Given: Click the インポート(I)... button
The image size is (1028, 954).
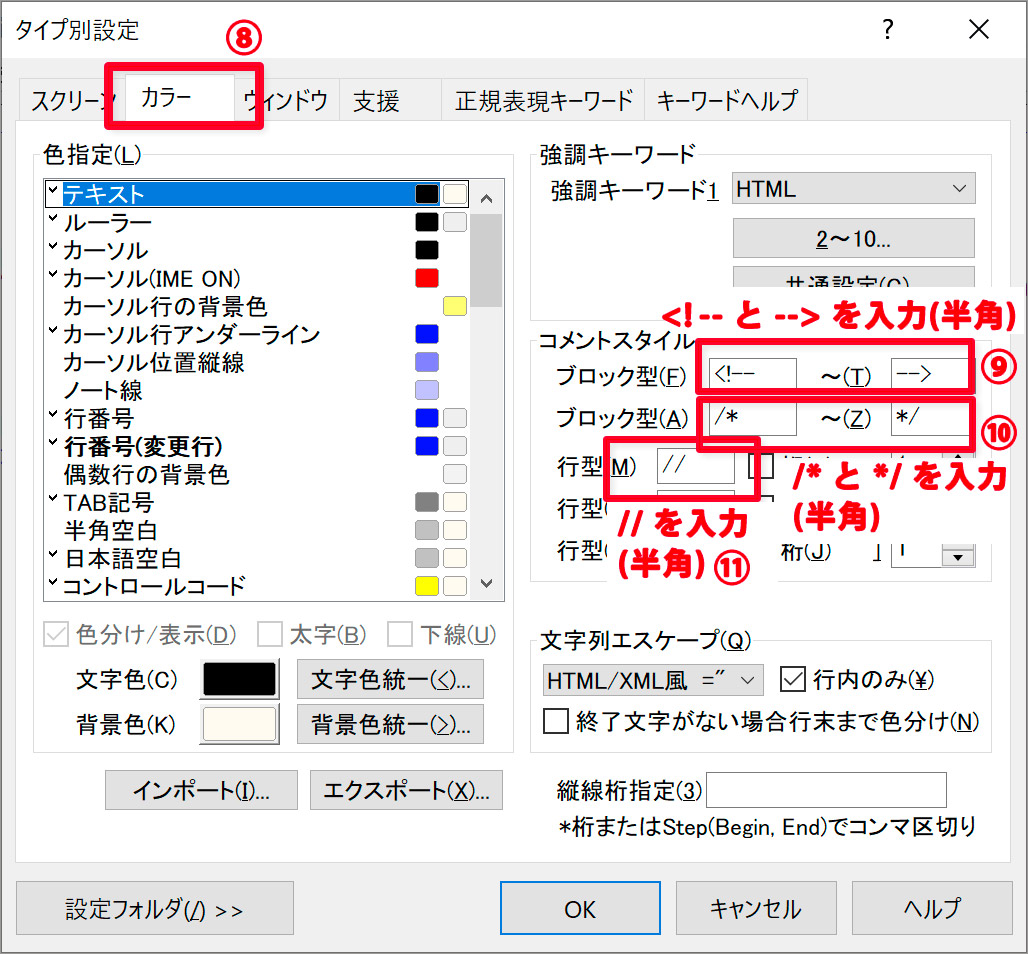Looking at the screenshot, I should (201, 790).
